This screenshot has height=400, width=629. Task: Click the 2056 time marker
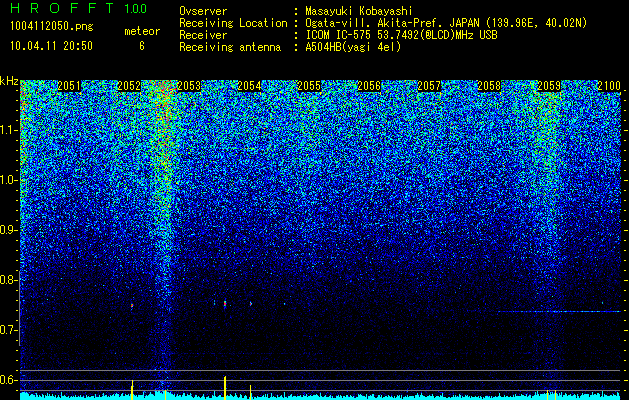[369, 86]
